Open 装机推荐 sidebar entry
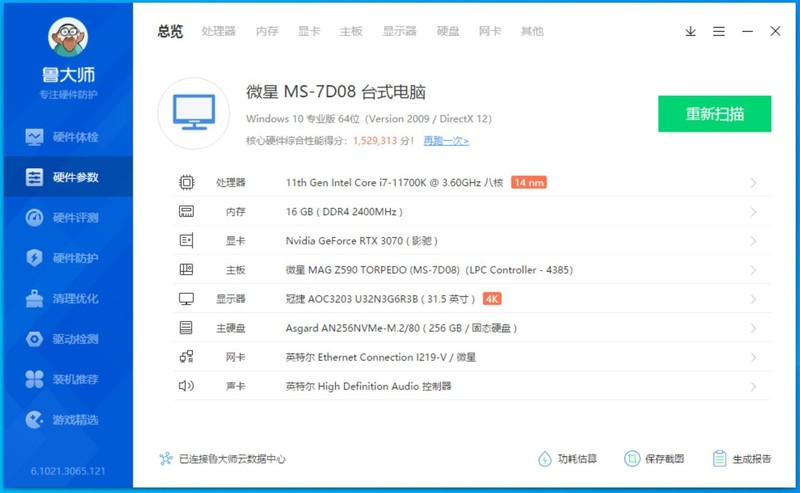Image resolution: width=800 pixels, height=493 pixels. click(x=65, y=379)
